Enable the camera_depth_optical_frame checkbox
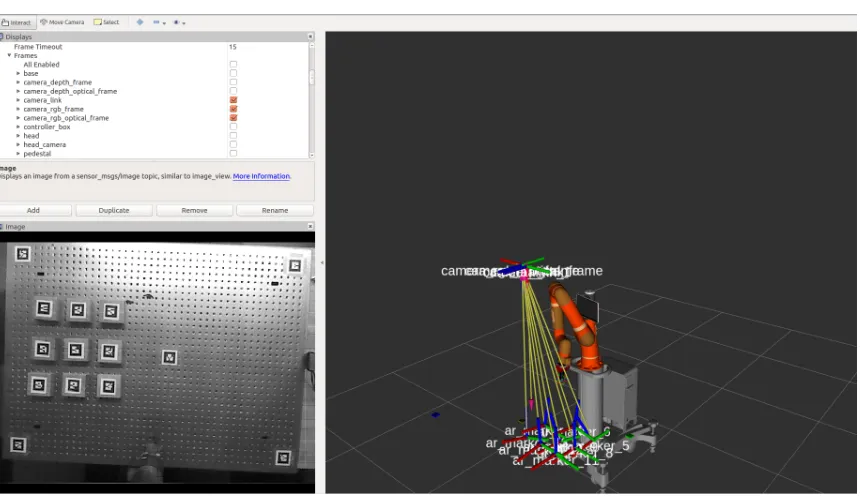Image resolution: width=862 pixels, height=496 pixels. pyautogui.click(x=234, y=91)
